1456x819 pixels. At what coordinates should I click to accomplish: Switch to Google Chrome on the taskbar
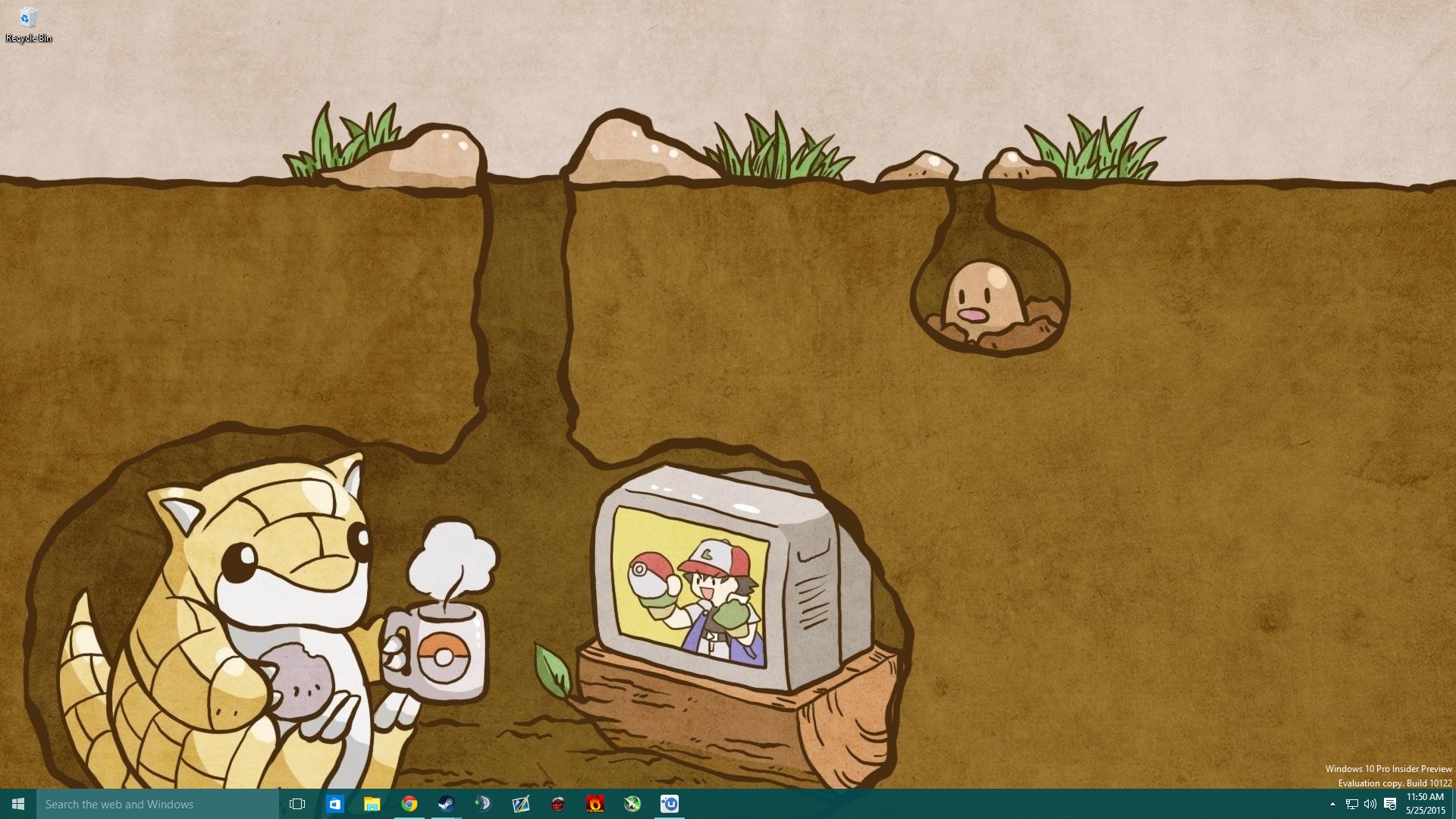pos(409,804)
